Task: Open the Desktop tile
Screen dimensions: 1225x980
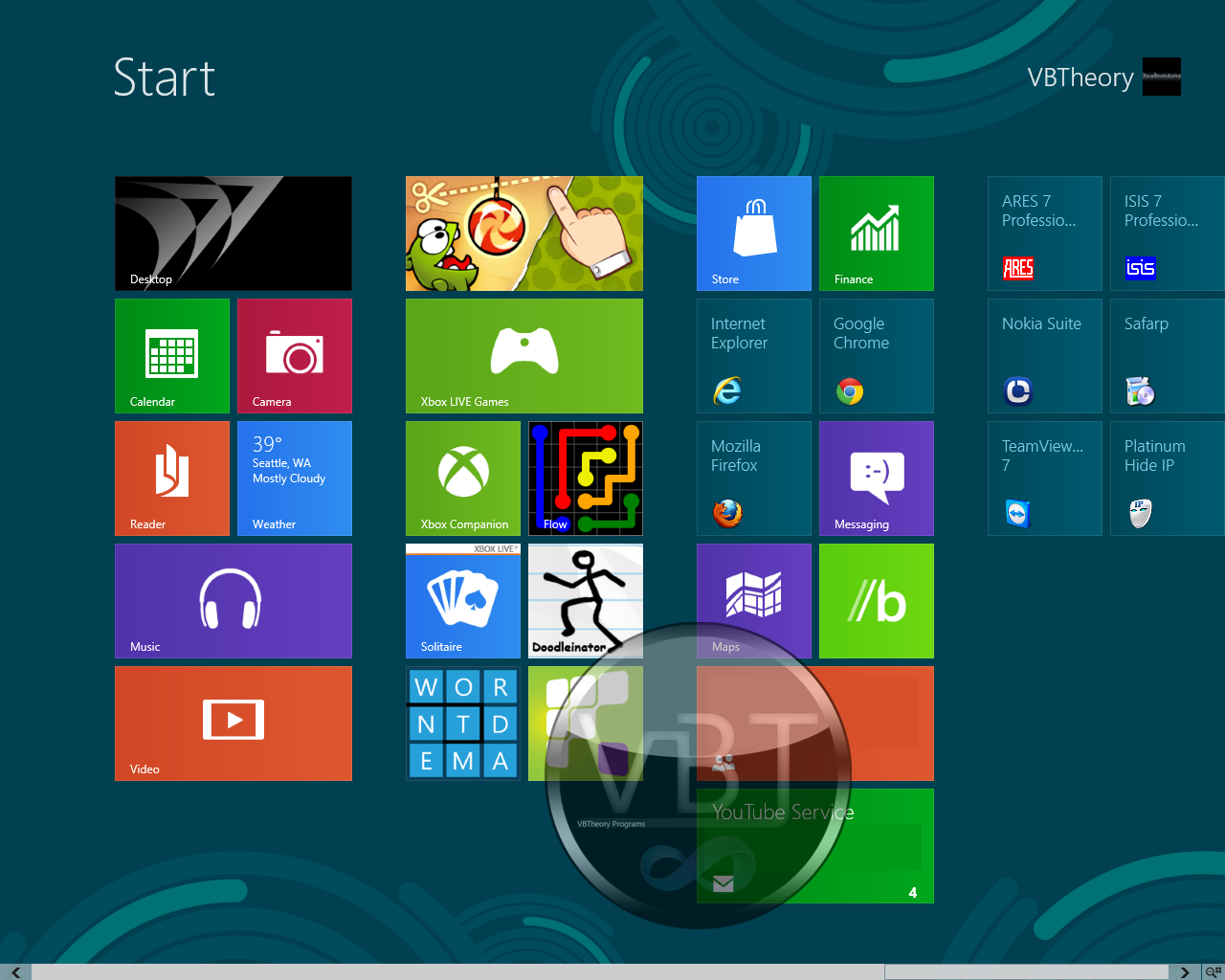Action: [x=234, y=234]
